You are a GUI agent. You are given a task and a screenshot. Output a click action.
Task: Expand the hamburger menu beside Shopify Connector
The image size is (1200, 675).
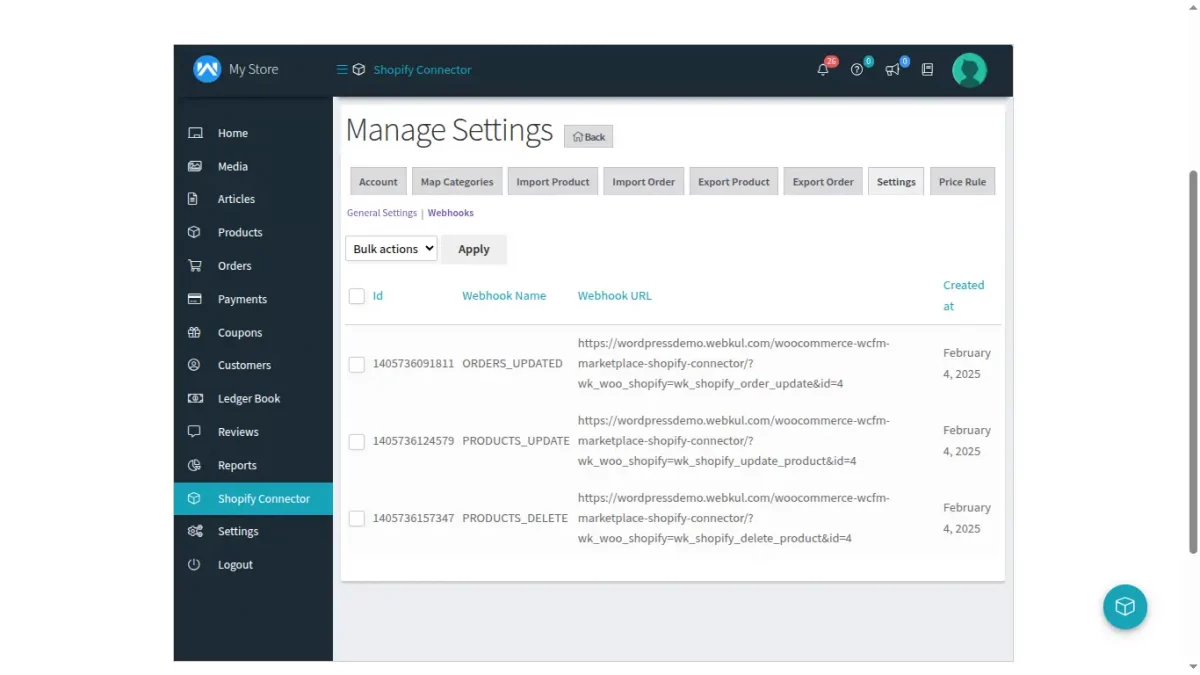pyautogui.click(x=340, y=69)
